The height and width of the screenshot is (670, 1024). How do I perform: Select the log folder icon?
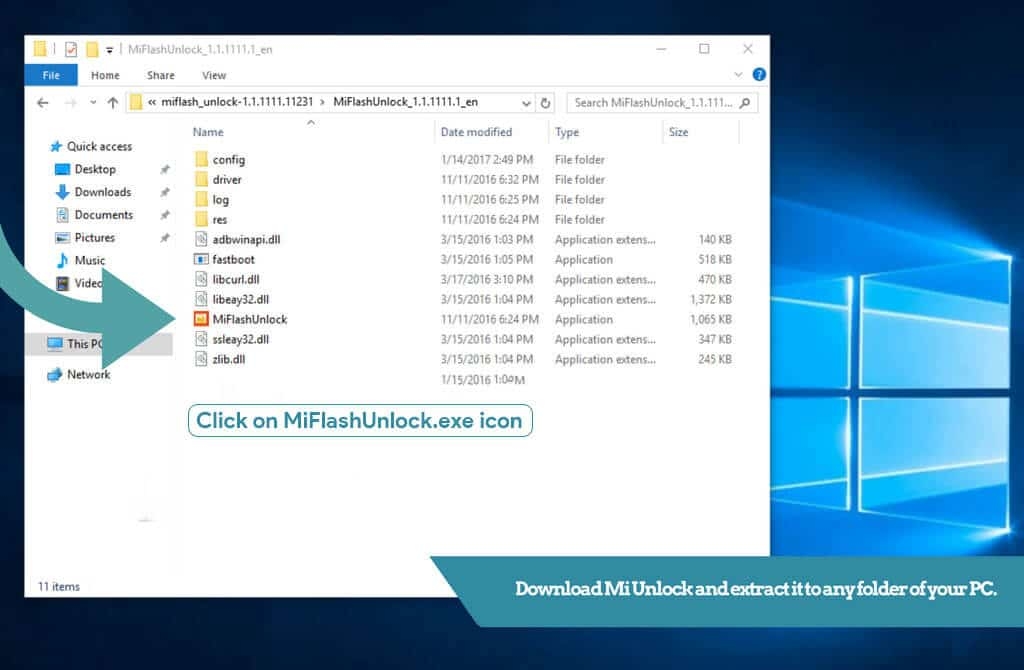click(201, 199)
